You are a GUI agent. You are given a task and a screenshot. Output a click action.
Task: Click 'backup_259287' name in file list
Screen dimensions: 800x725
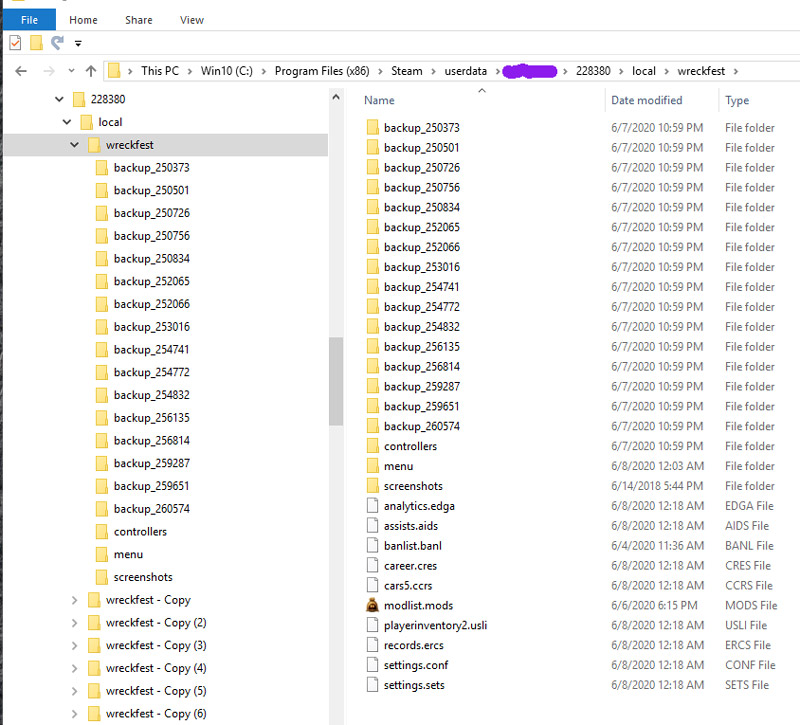(x=421, y=386)
